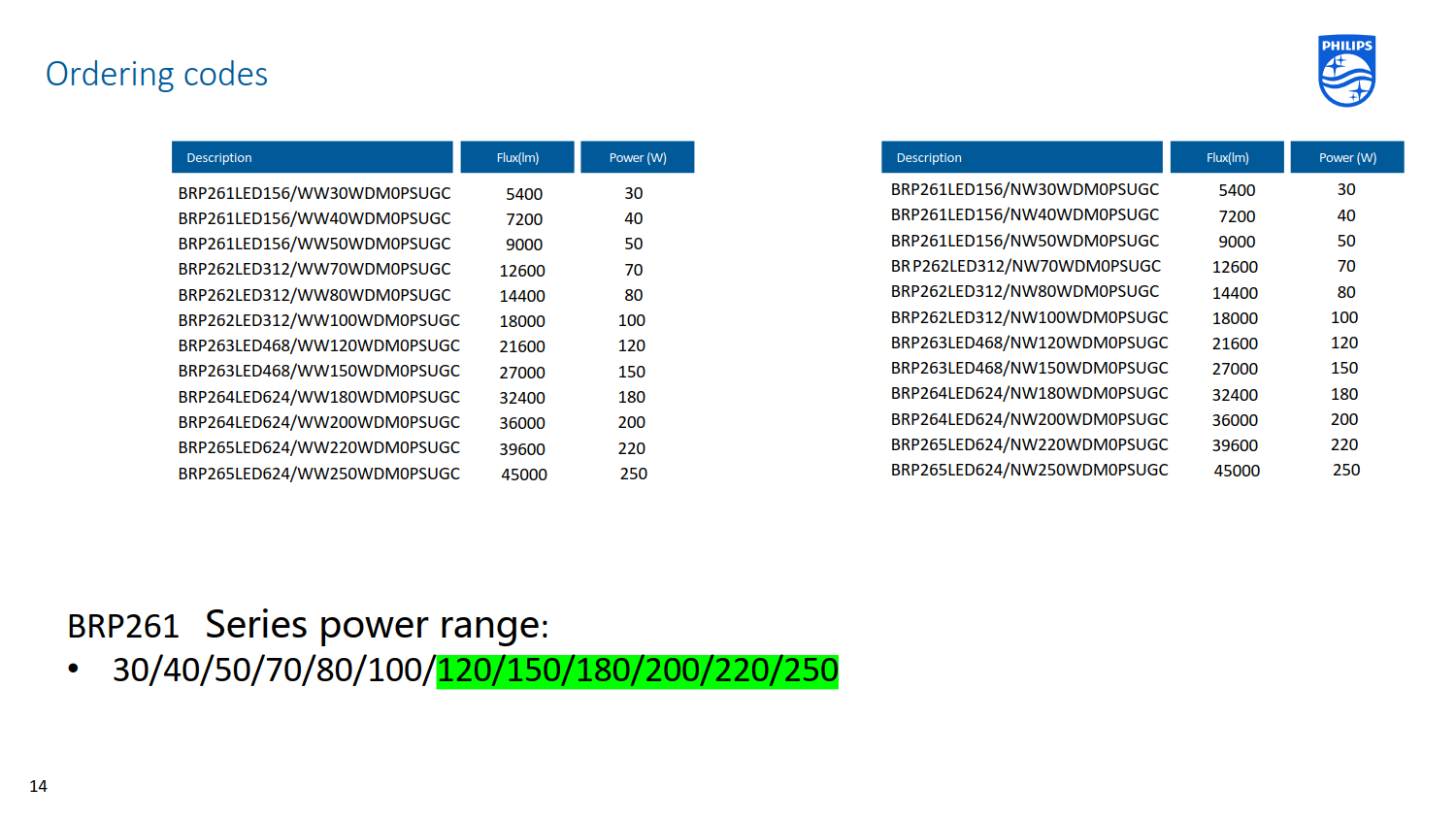The image size is (1456, 819).
Task: Click the BRP265LED624/WW250WDM0PSUGC description cell
Action: click(319, 474)
